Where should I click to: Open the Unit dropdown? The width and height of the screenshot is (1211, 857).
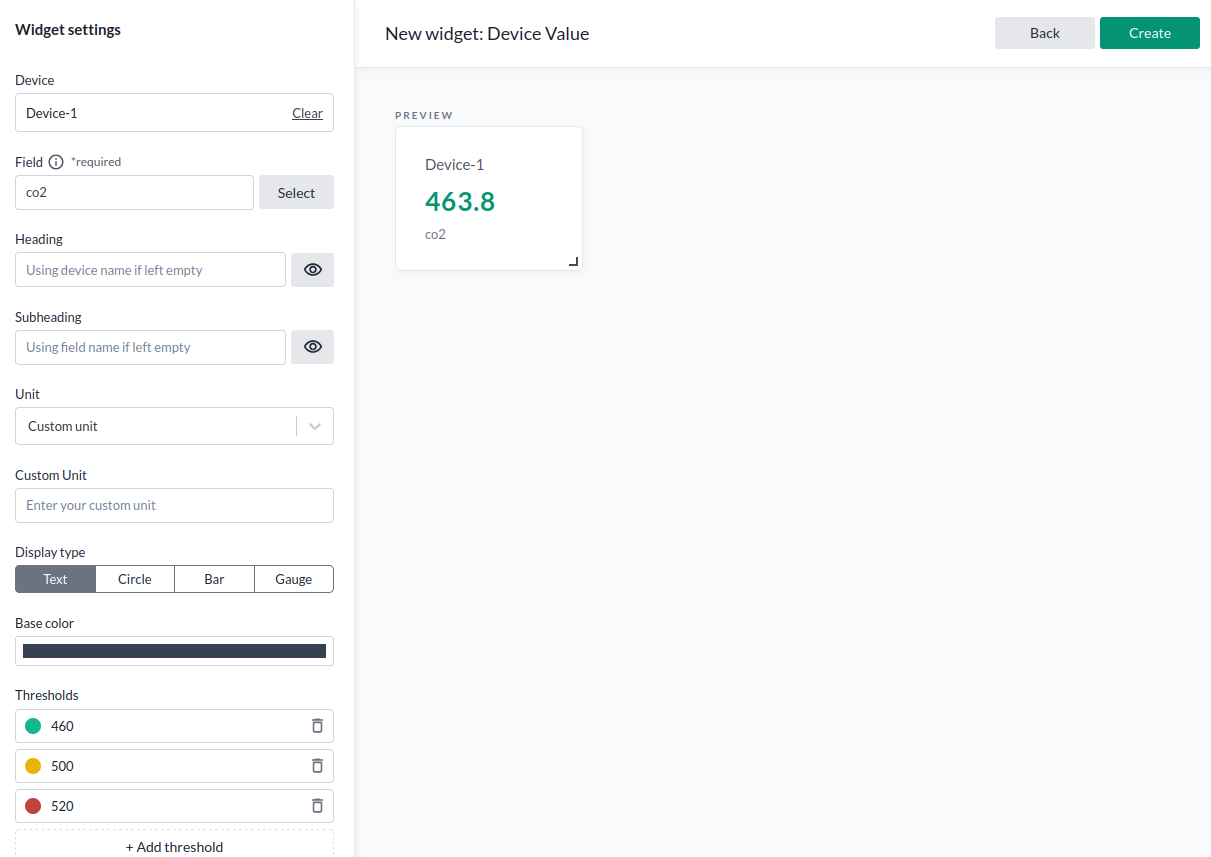point(313,425)
